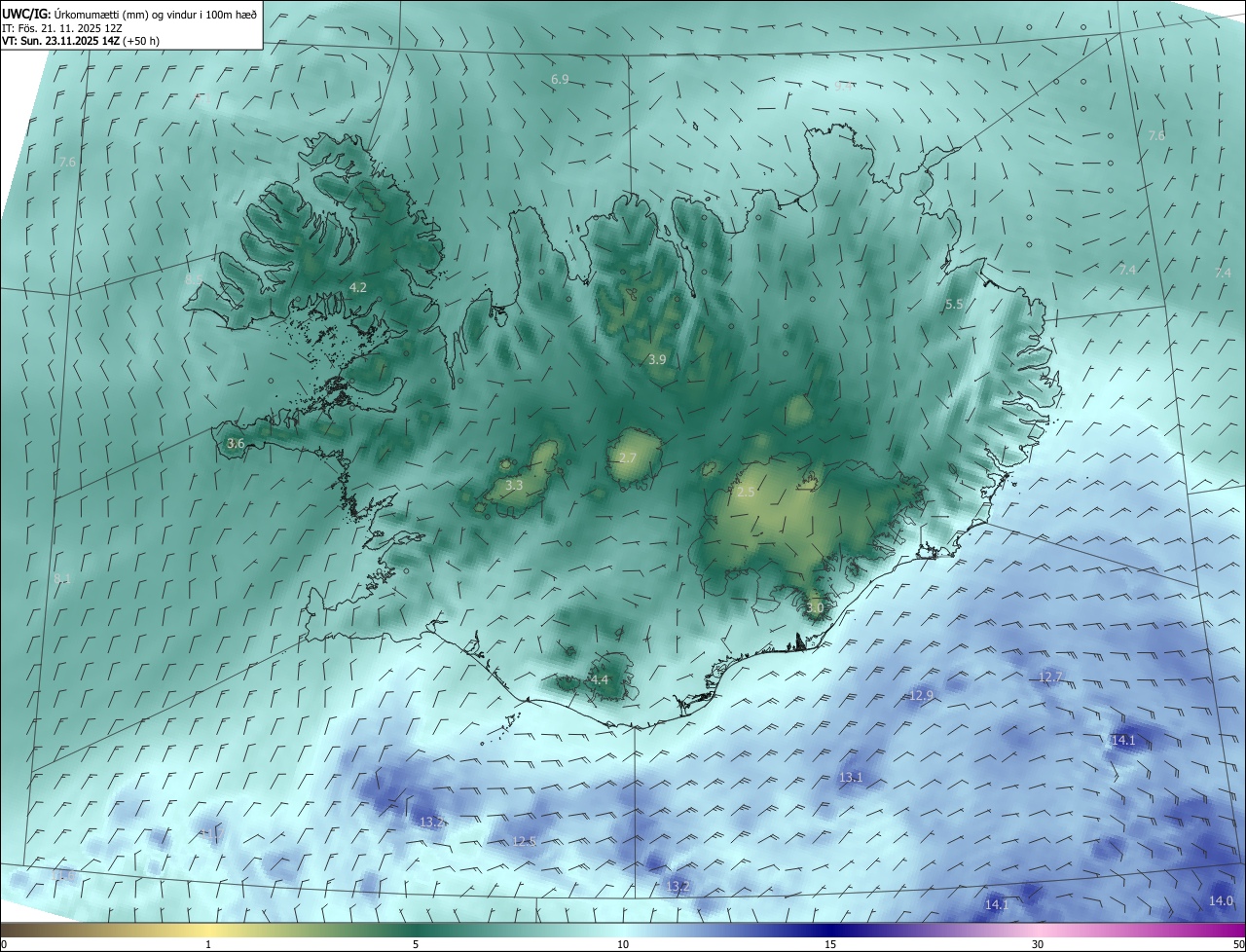This screenshot has width=1246, height=952.
Task: Click the 30 tick on the colour scale
Action: tap(1038, 944)
